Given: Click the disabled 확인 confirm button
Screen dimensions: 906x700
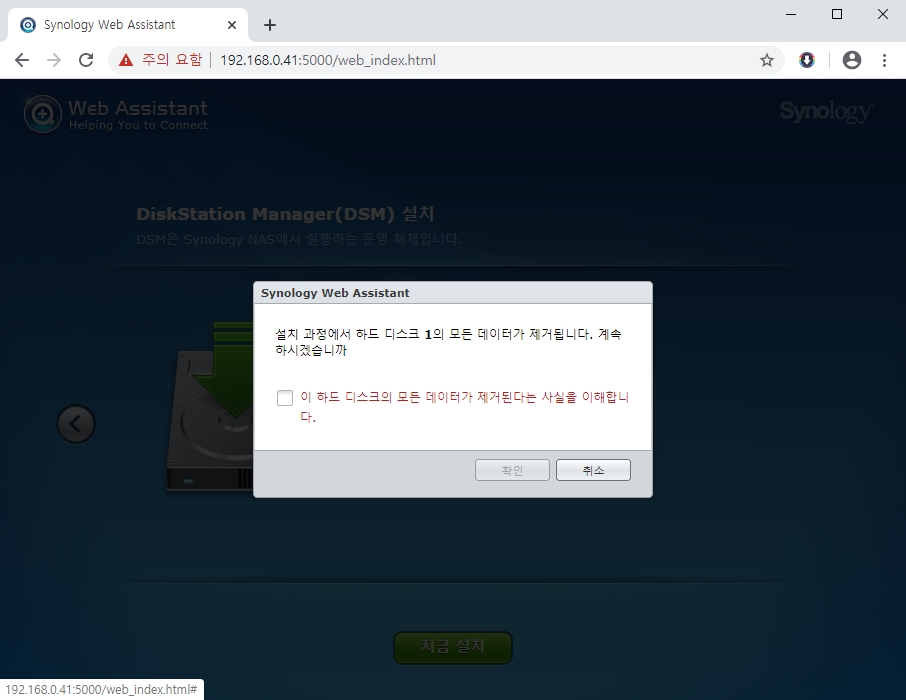Looking at the screenshot, I should click(x=512, y=470).
